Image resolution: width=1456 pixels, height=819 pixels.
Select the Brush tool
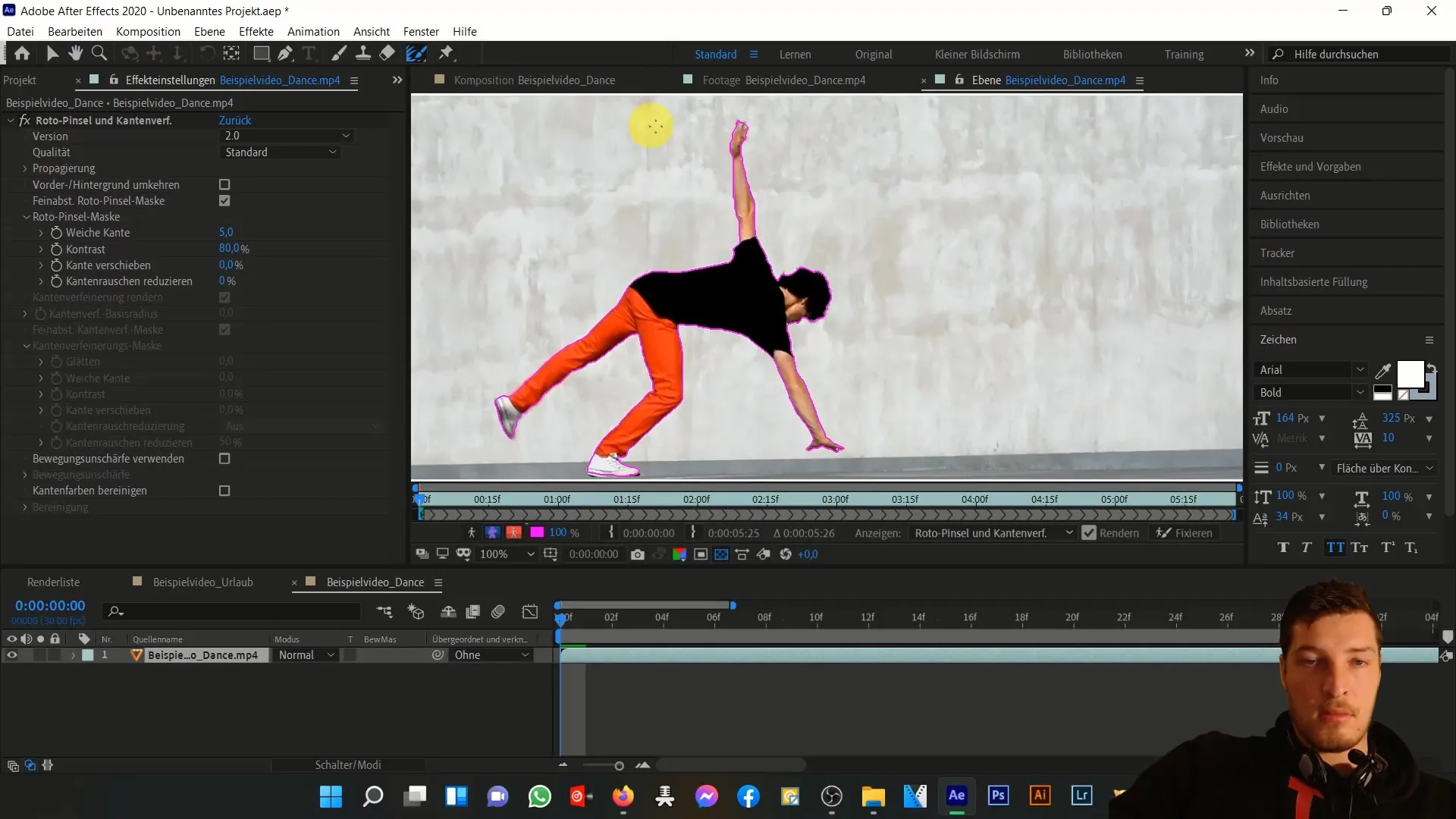pos(338,53)
